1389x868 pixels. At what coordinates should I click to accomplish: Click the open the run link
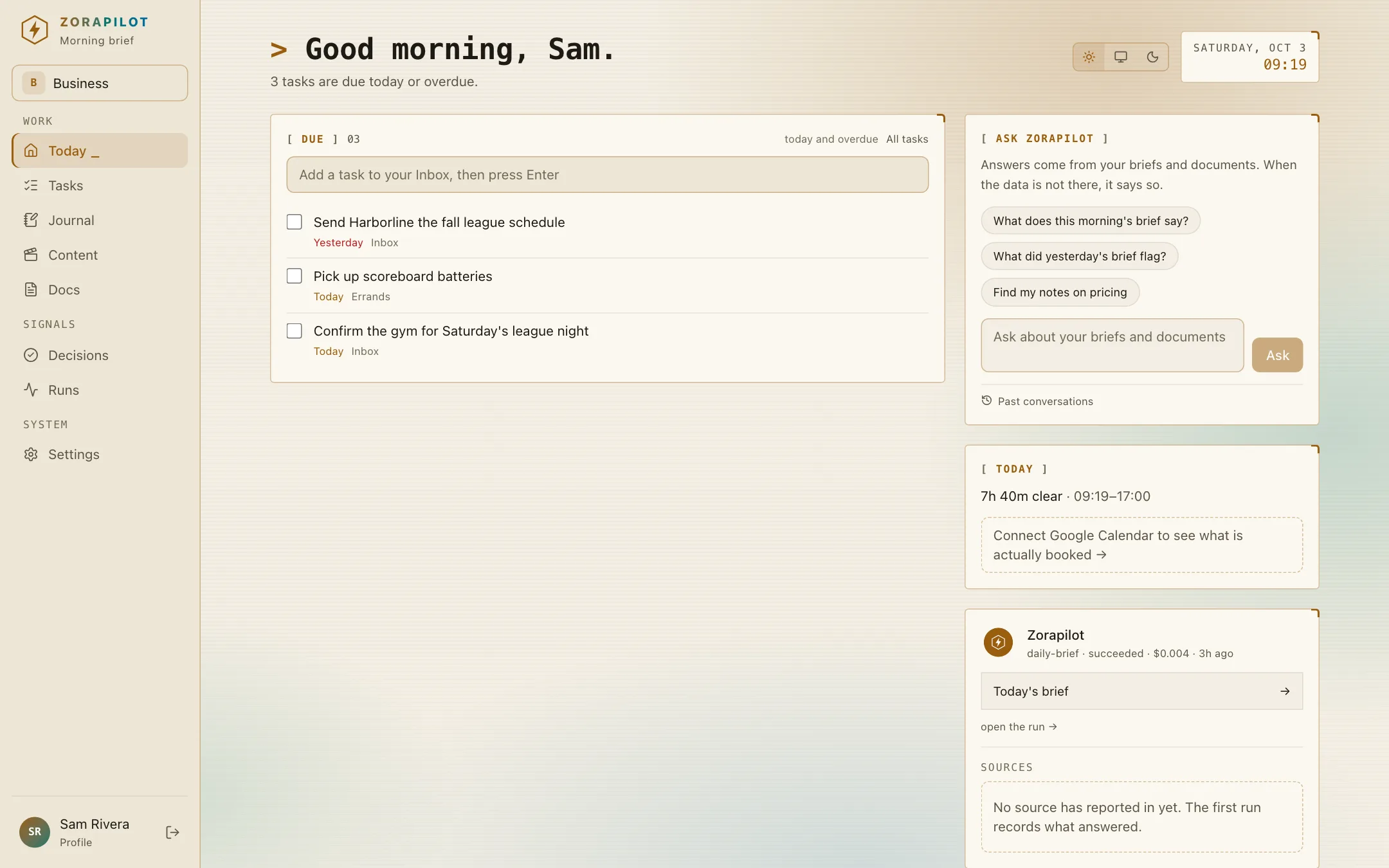[1019, 727]
